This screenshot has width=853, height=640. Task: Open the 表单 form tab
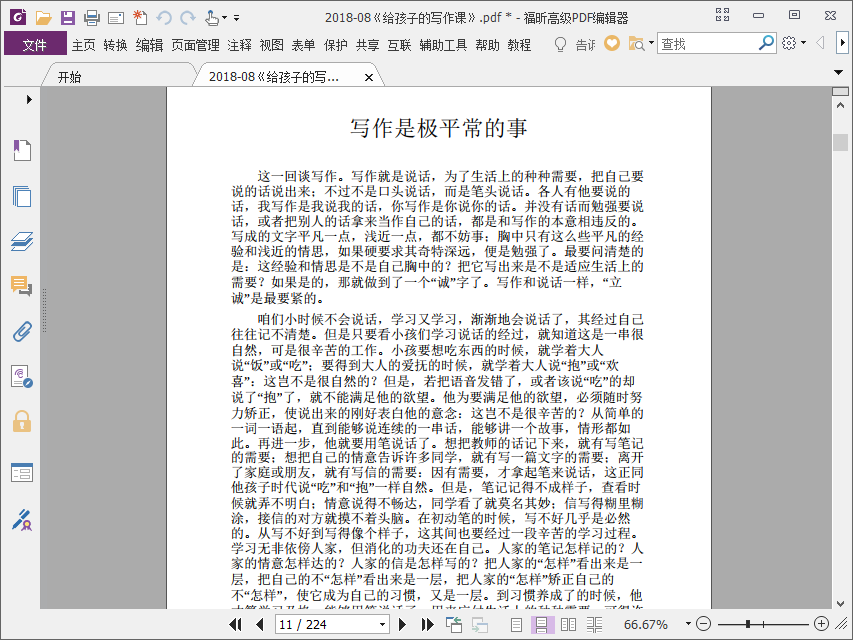[304, 45]
